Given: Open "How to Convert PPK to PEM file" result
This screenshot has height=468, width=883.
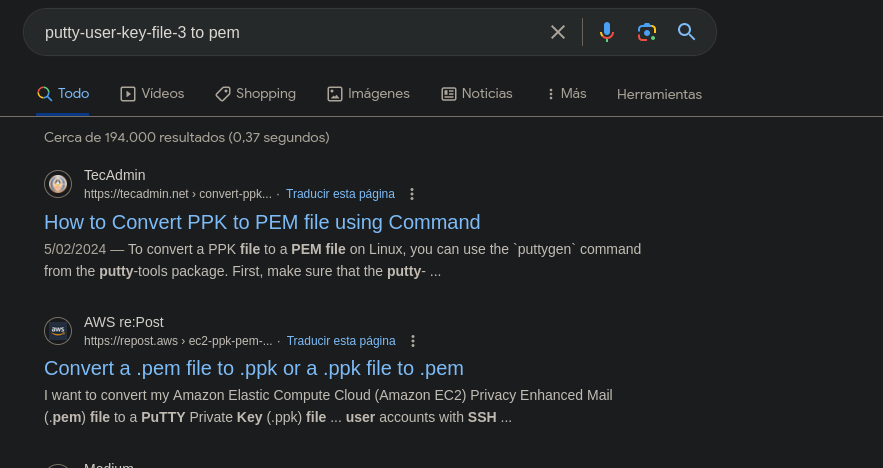Looking at the screenshot, I should pos(262,222).
